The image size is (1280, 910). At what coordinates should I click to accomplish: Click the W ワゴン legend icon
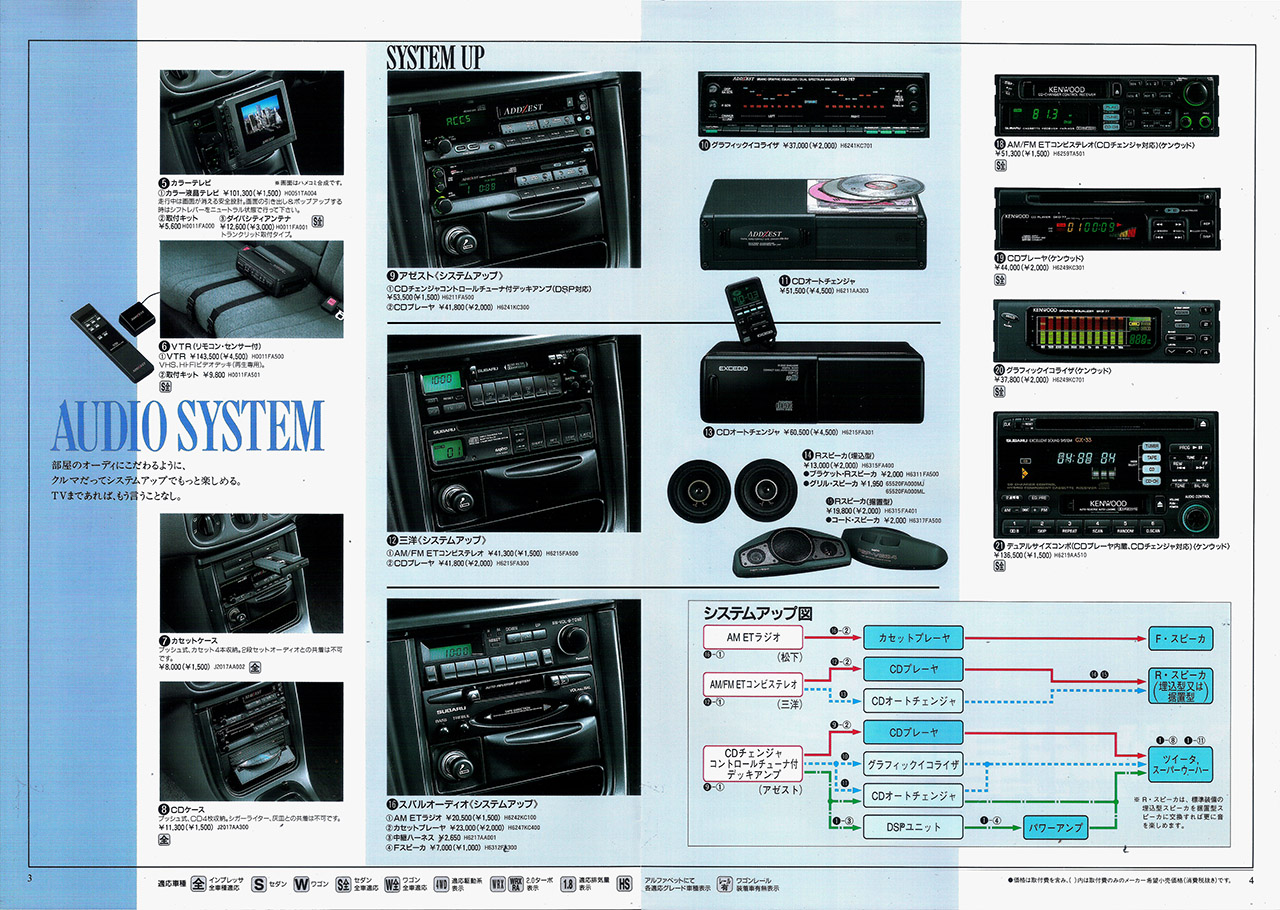[302, 884]
